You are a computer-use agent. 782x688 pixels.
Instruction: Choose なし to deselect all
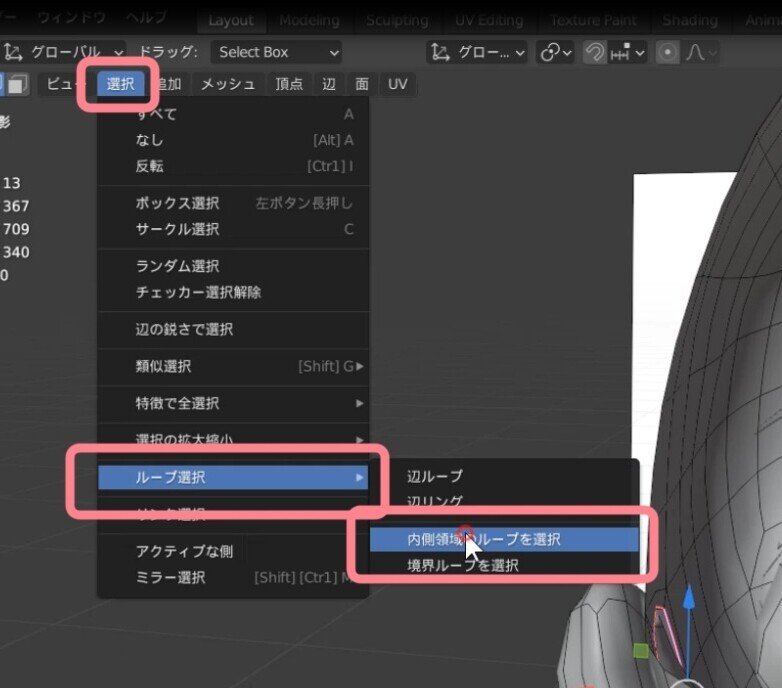pyautogui.click(x=233, y=140)
